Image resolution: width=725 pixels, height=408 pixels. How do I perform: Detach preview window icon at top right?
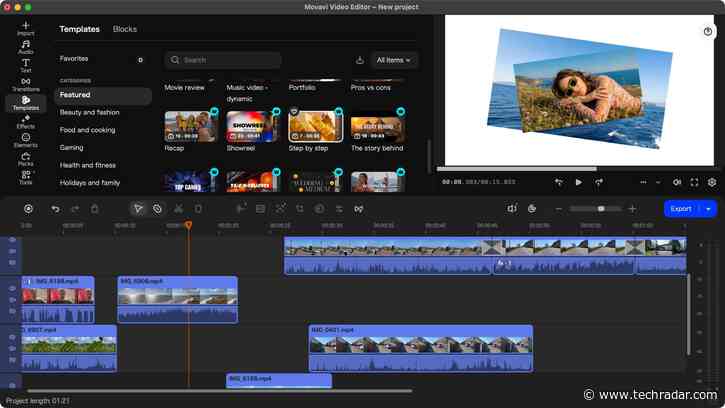point(708,31)
